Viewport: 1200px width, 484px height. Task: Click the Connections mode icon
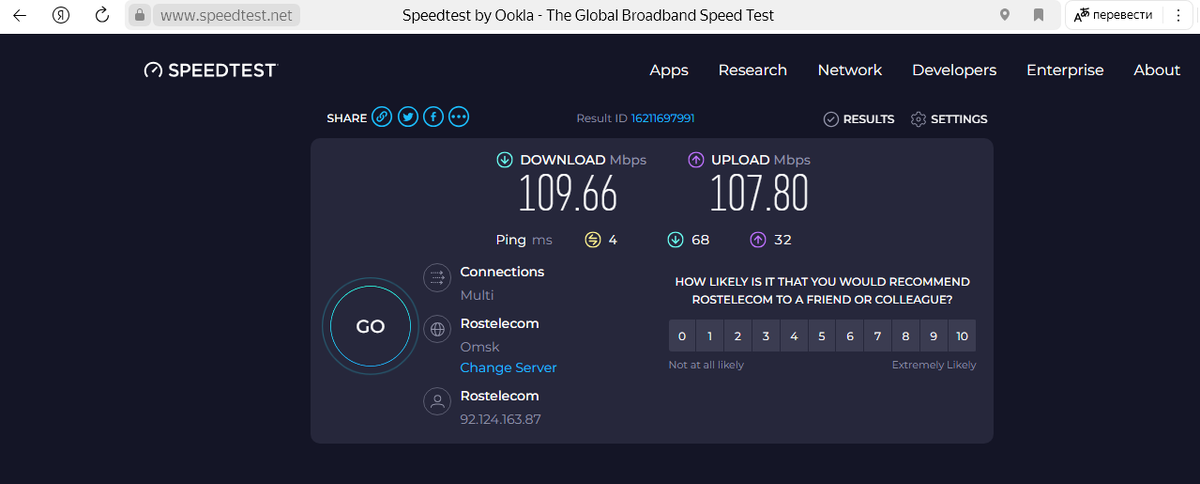point(437,278)
